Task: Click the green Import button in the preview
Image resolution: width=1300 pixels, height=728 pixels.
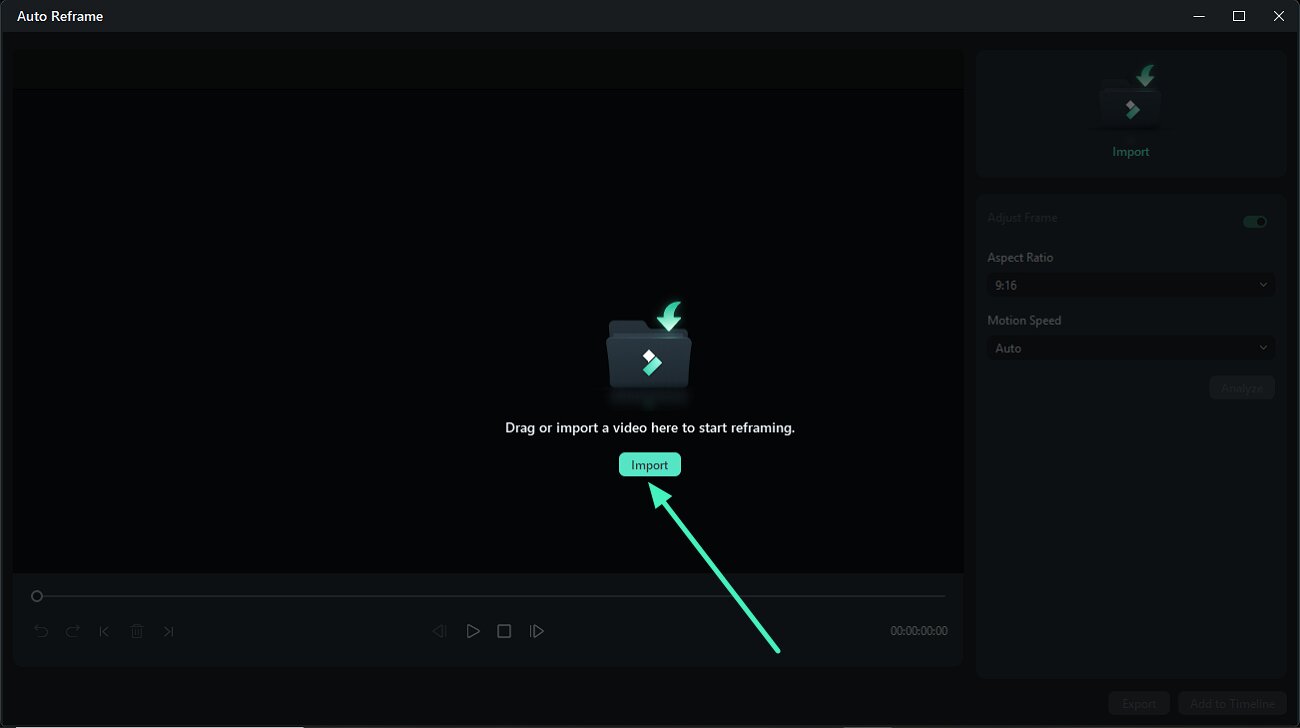Action: click(x=650, y=465)
